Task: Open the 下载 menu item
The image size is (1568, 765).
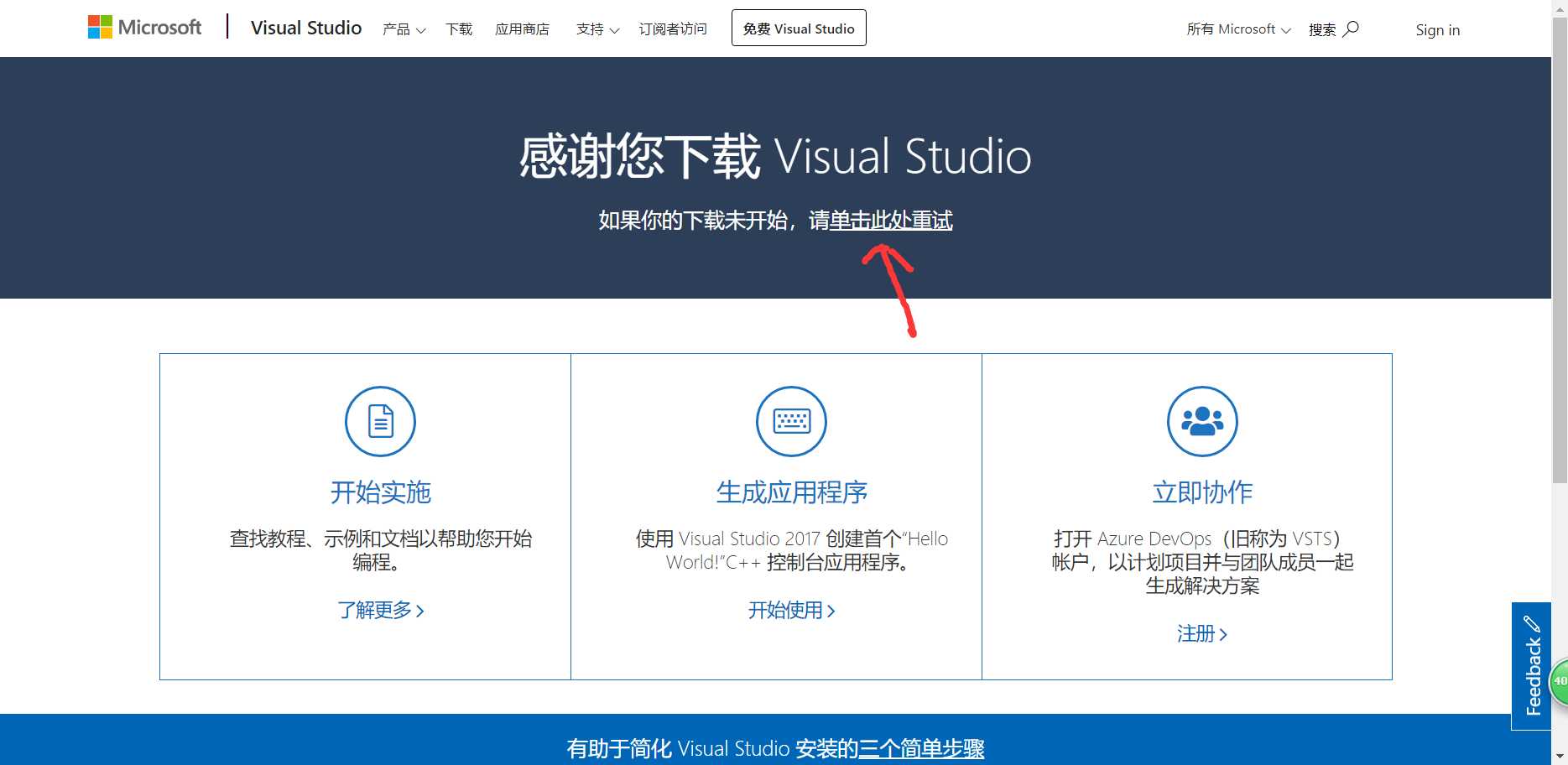Action: (x=459, y=29)
